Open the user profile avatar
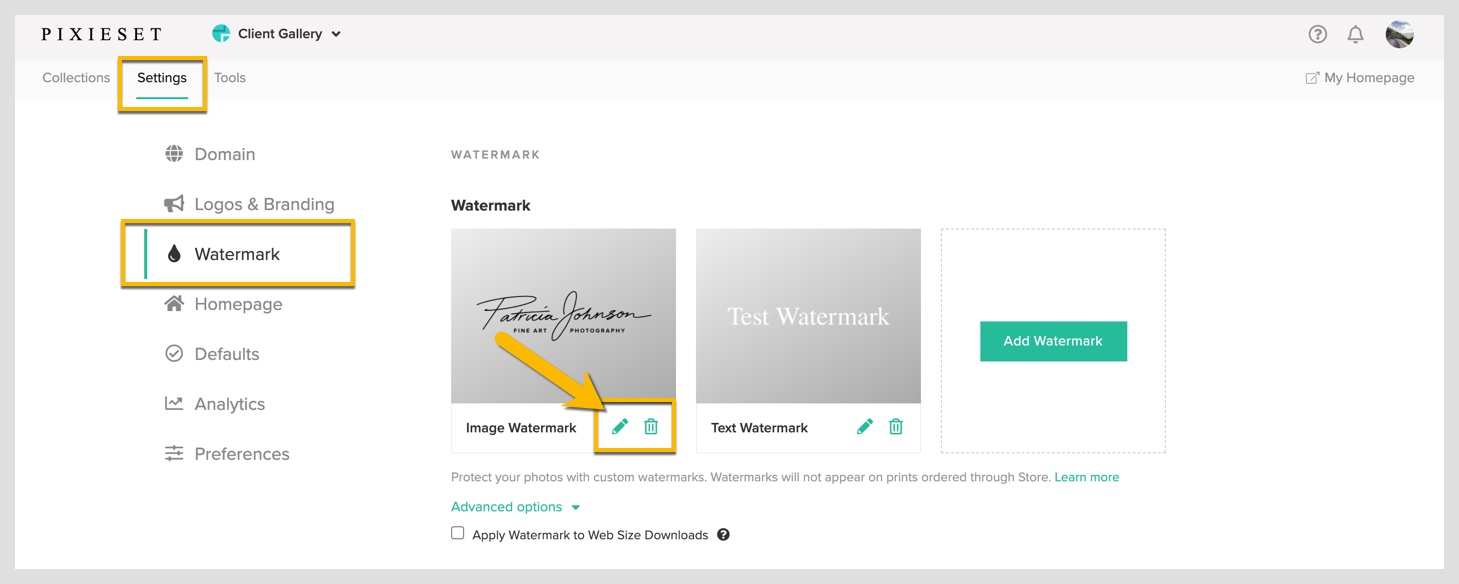Screen dimensions: 1459x584 pos(1399,34)
